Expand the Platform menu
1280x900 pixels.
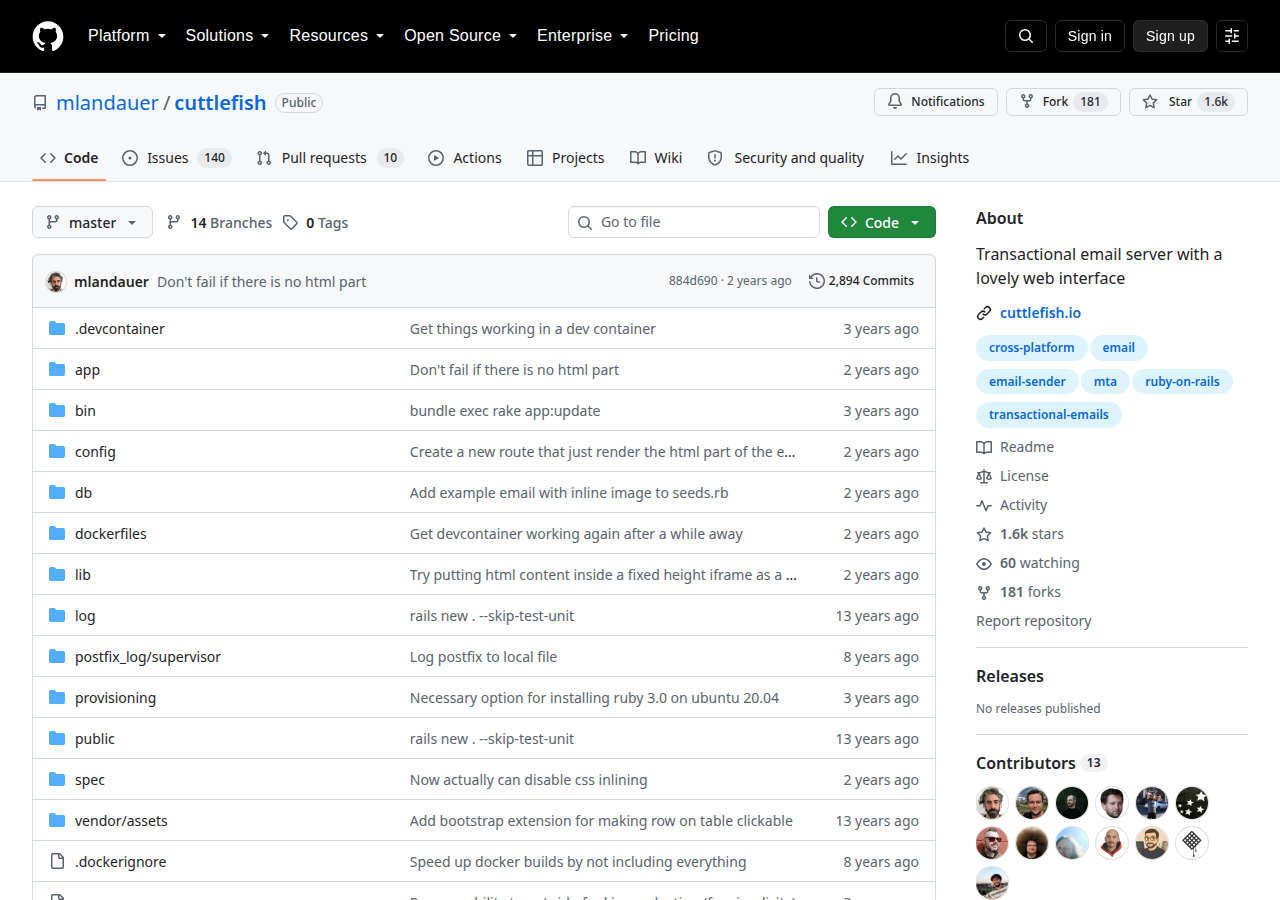click(x=127, y=36)
